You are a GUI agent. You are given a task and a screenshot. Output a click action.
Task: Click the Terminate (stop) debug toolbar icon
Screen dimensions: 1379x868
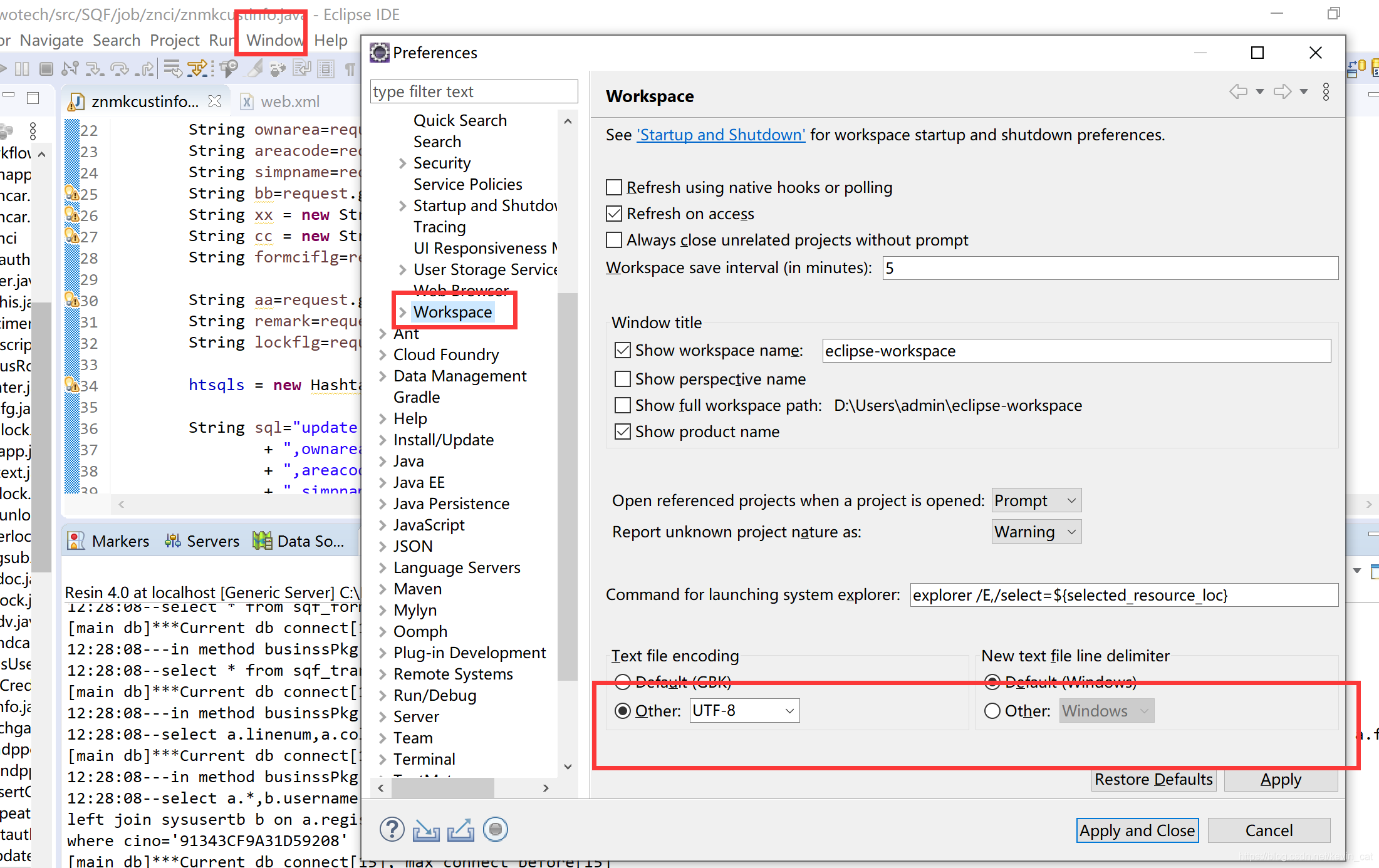point(46,68)
